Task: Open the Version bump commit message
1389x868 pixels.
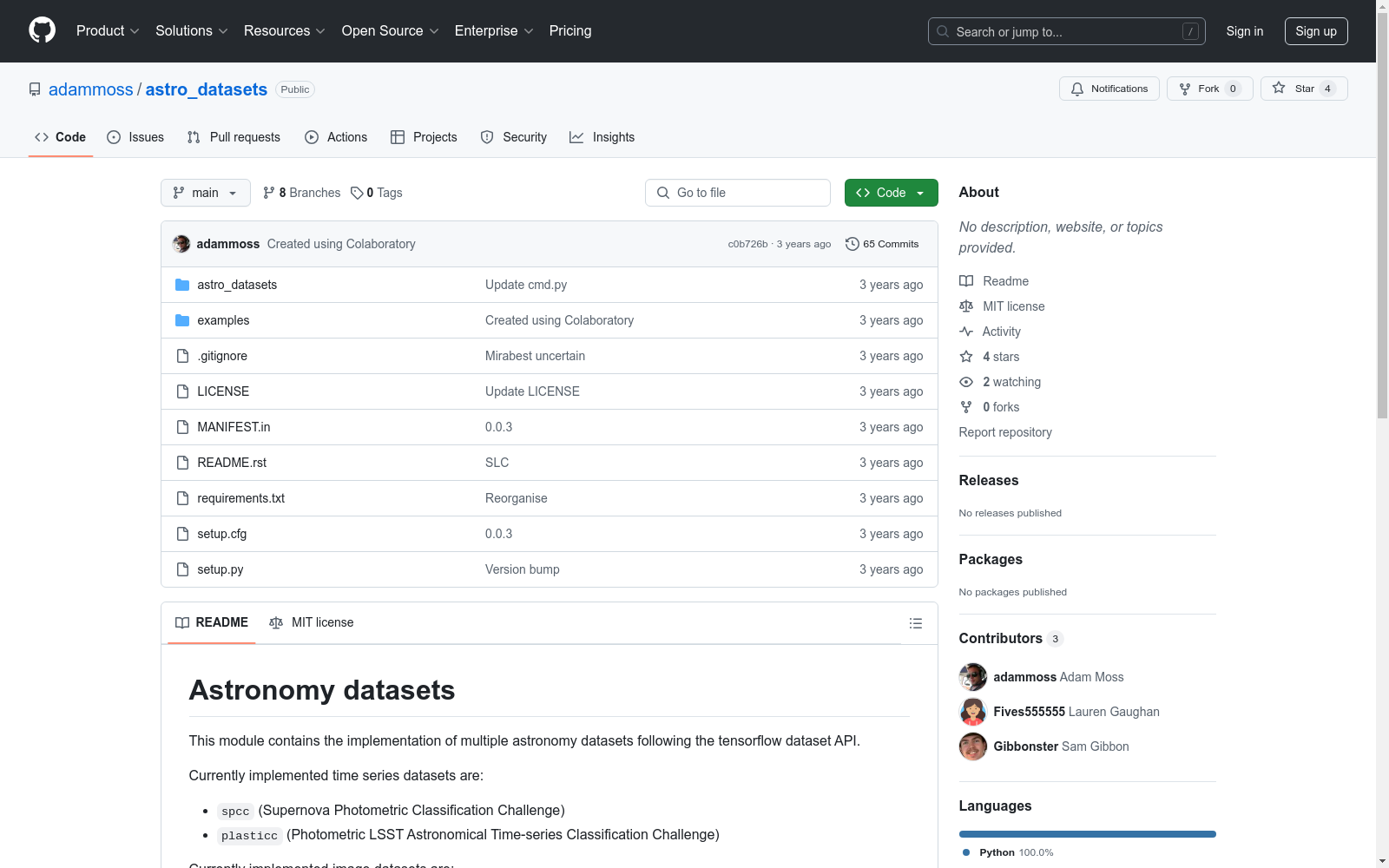Action: [x=523, y=569]
